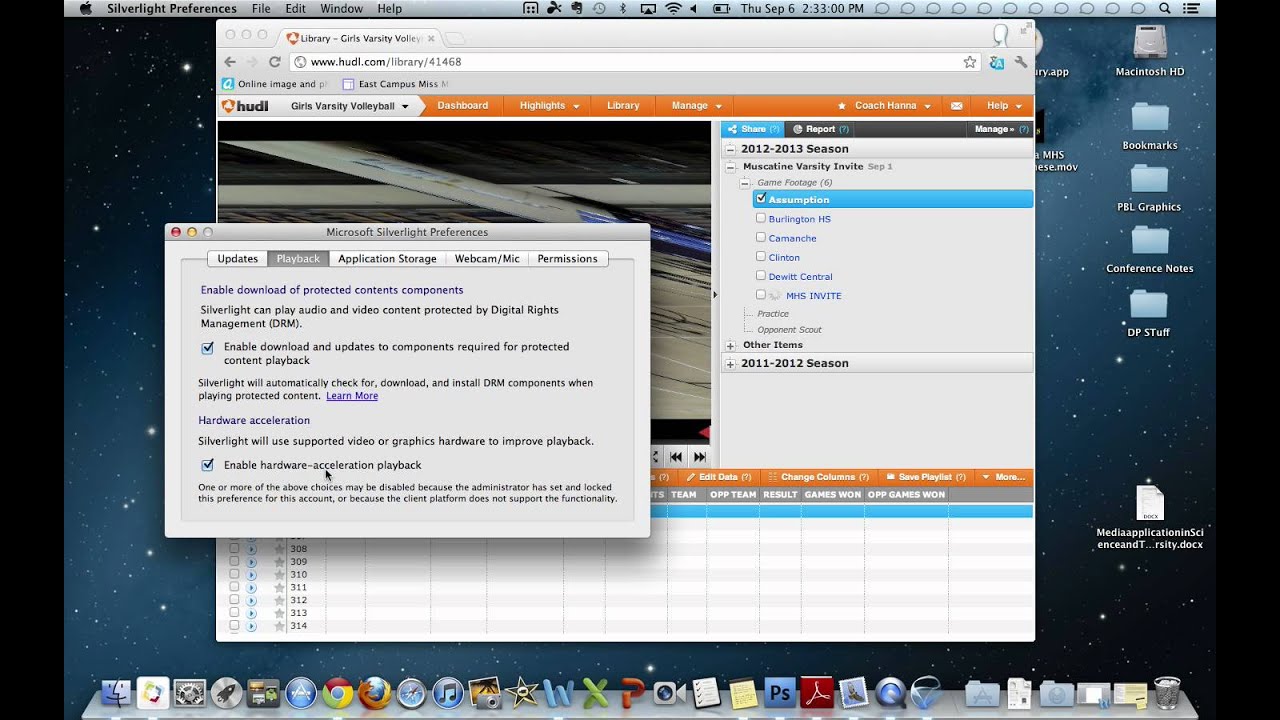Open Microsoft Word from the Dock

tap(558, 693)
